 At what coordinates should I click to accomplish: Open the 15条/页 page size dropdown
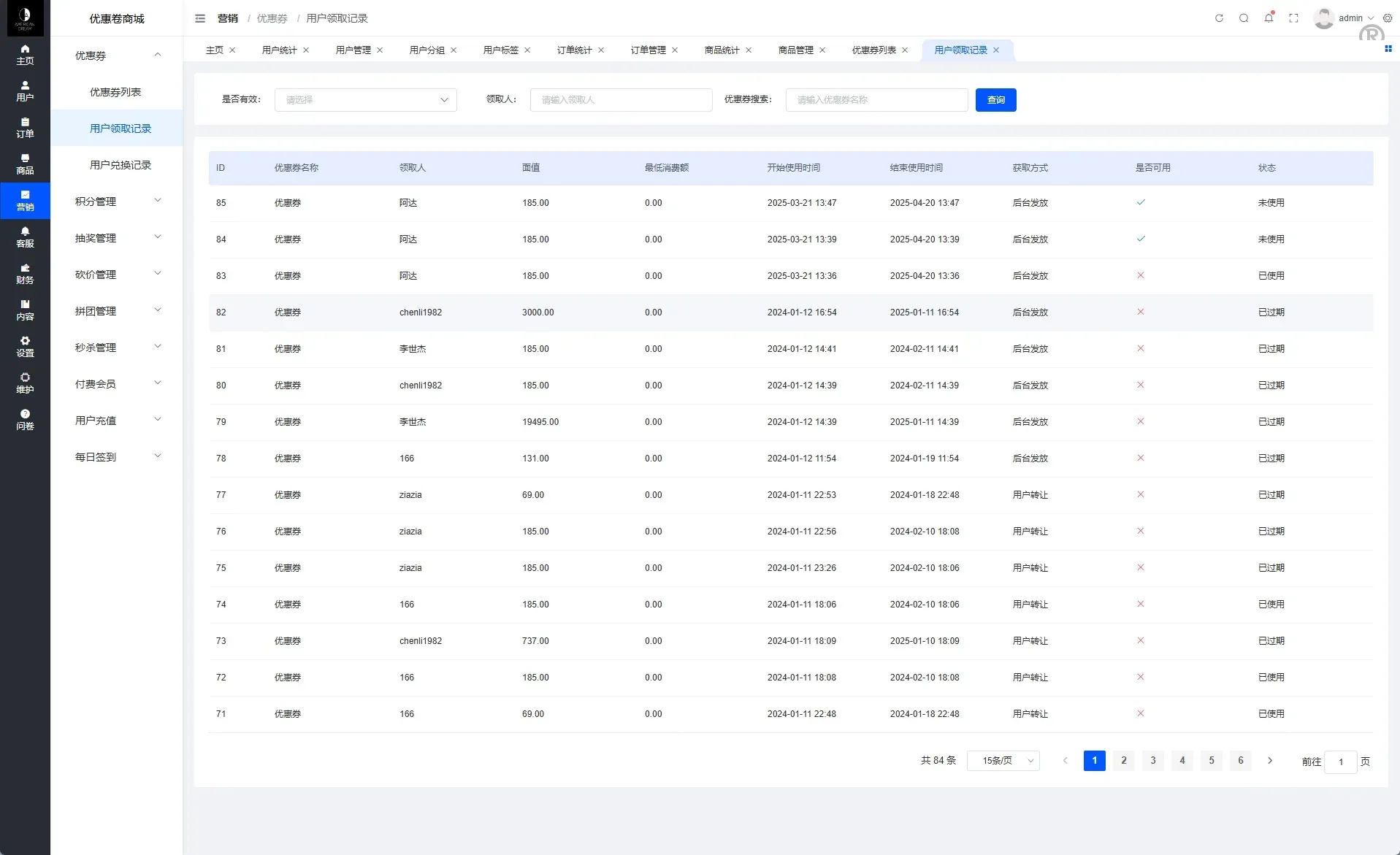click(1003, 761)
